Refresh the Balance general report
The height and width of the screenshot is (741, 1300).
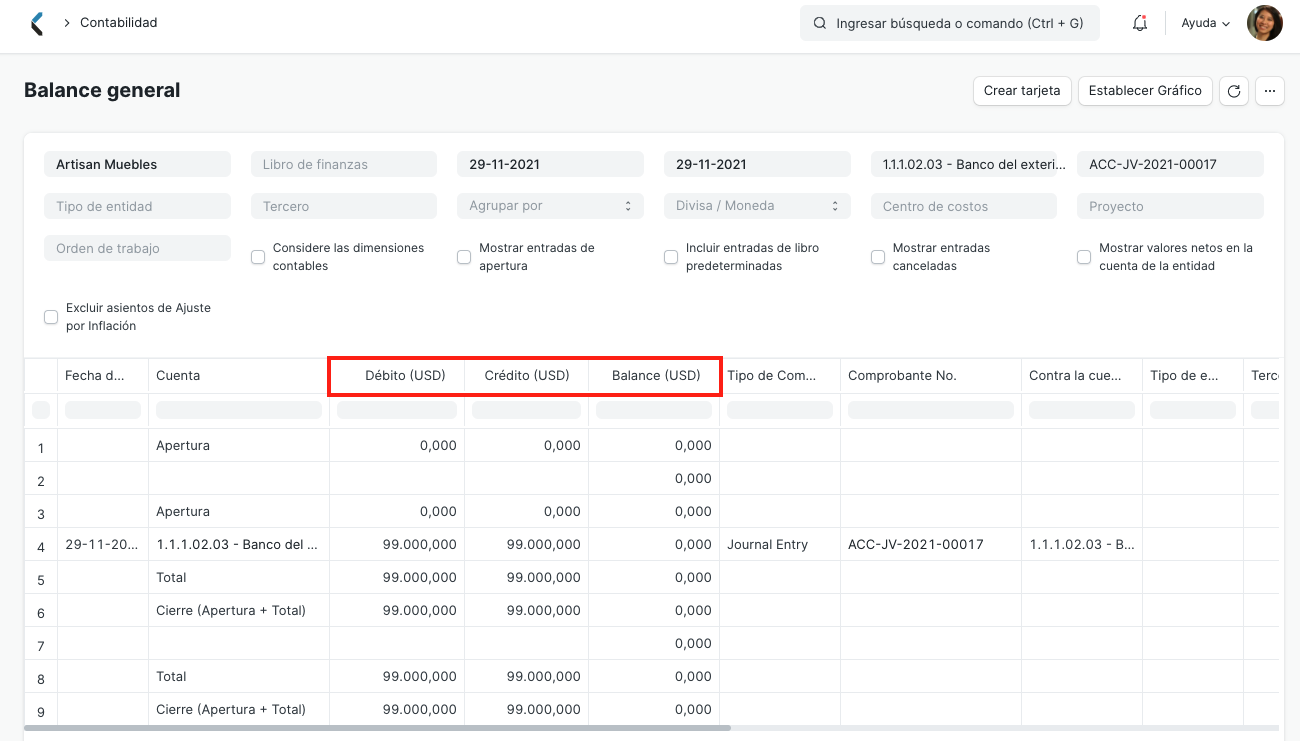coord(1233,90)
